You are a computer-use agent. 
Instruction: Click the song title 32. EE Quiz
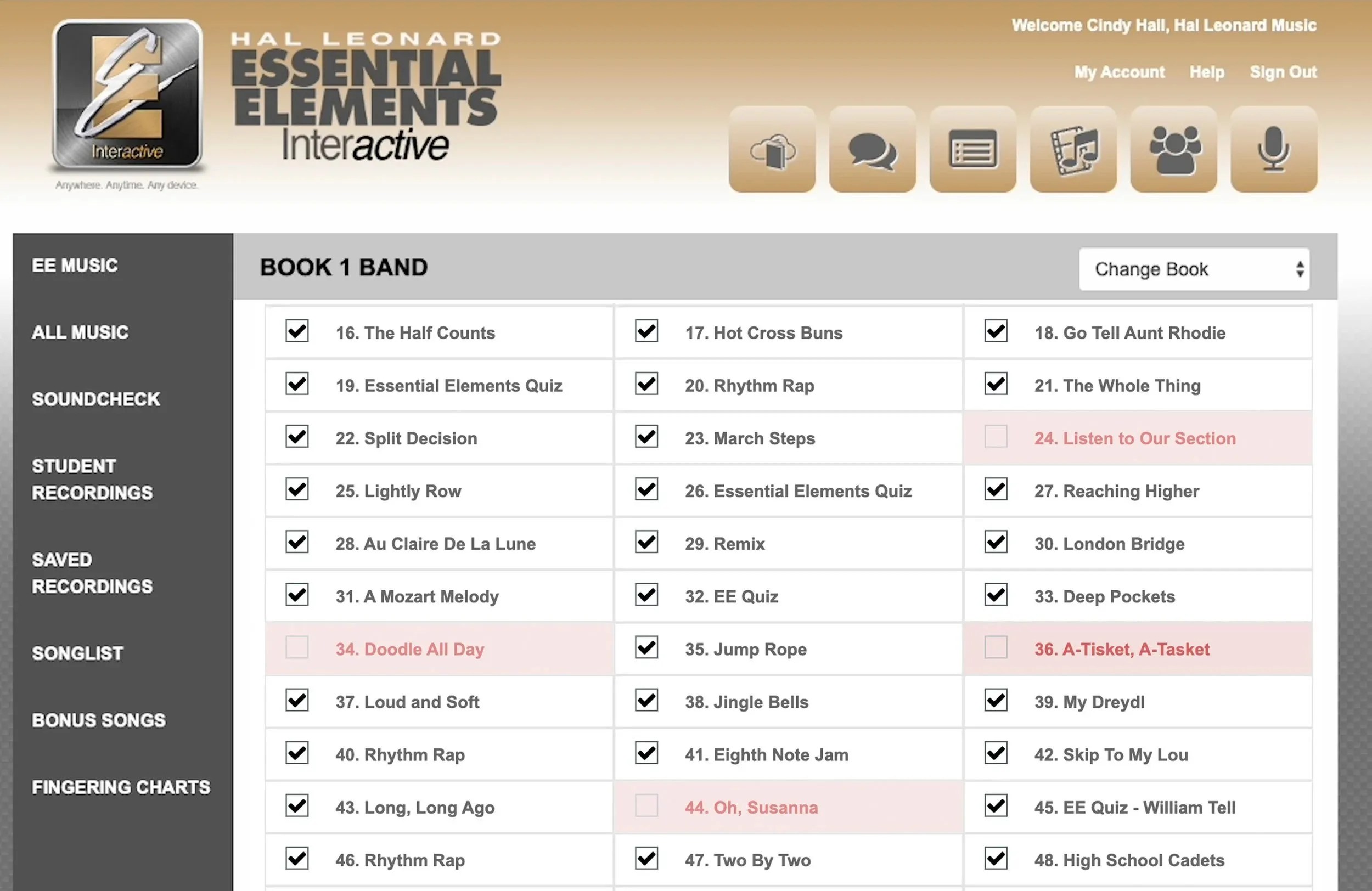point(732,596)
